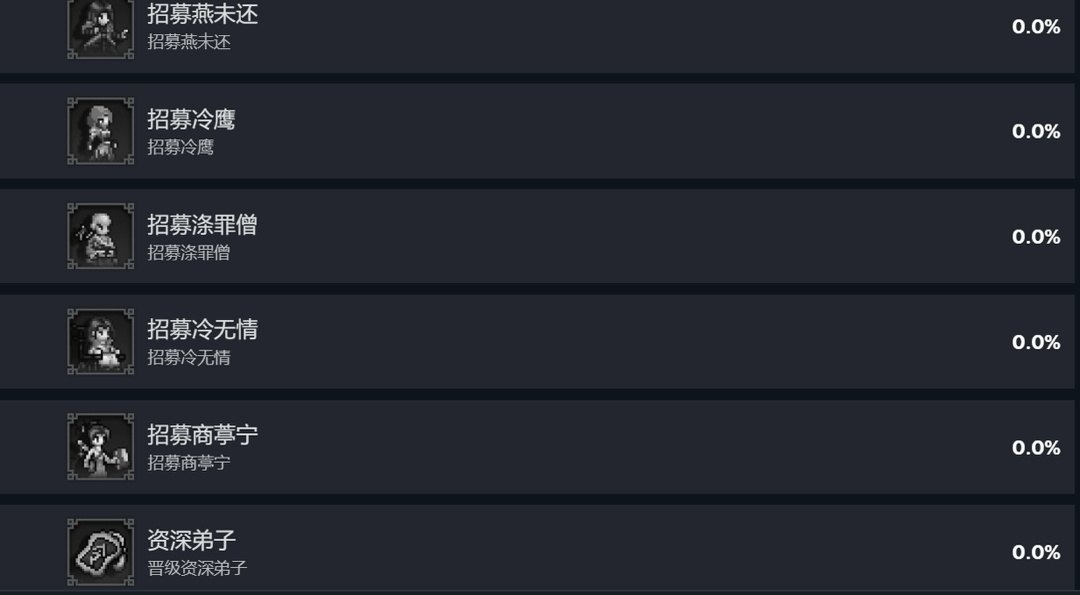
Task: Click the 0.0% value for 招募商葶宁
Action: pos(1035,447)
